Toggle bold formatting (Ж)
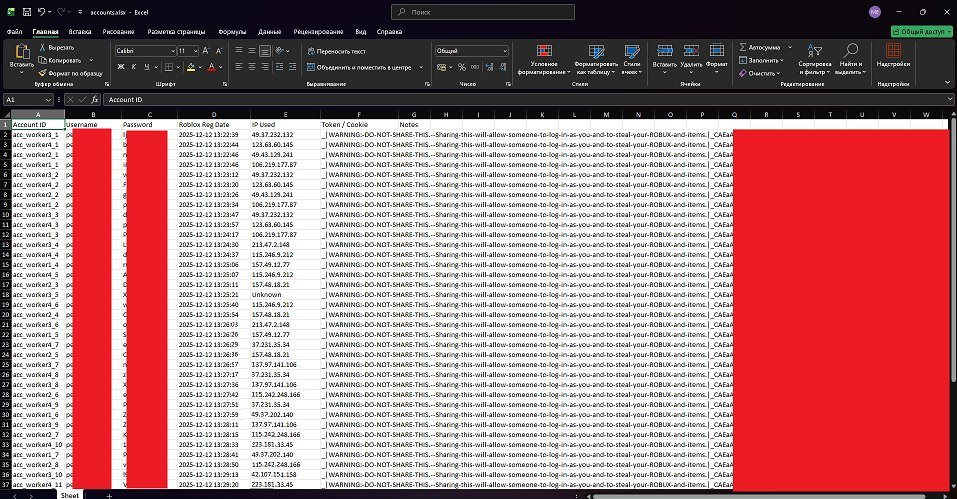Image resolution: width=957 pixels, height=499 pixels. tap(121, 67)
